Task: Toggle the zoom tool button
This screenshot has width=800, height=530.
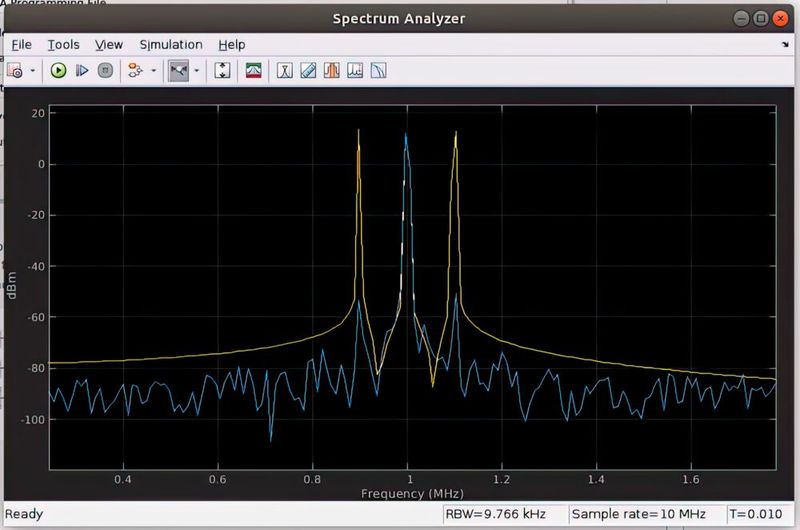Action: pyautogui.click(x=178, y=71)
